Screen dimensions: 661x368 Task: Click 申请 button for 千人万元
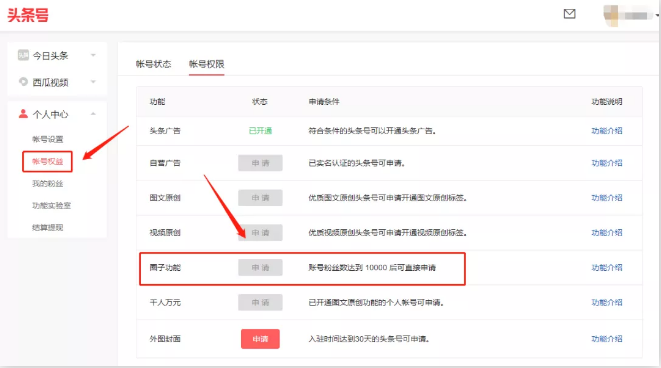(260, 302)
